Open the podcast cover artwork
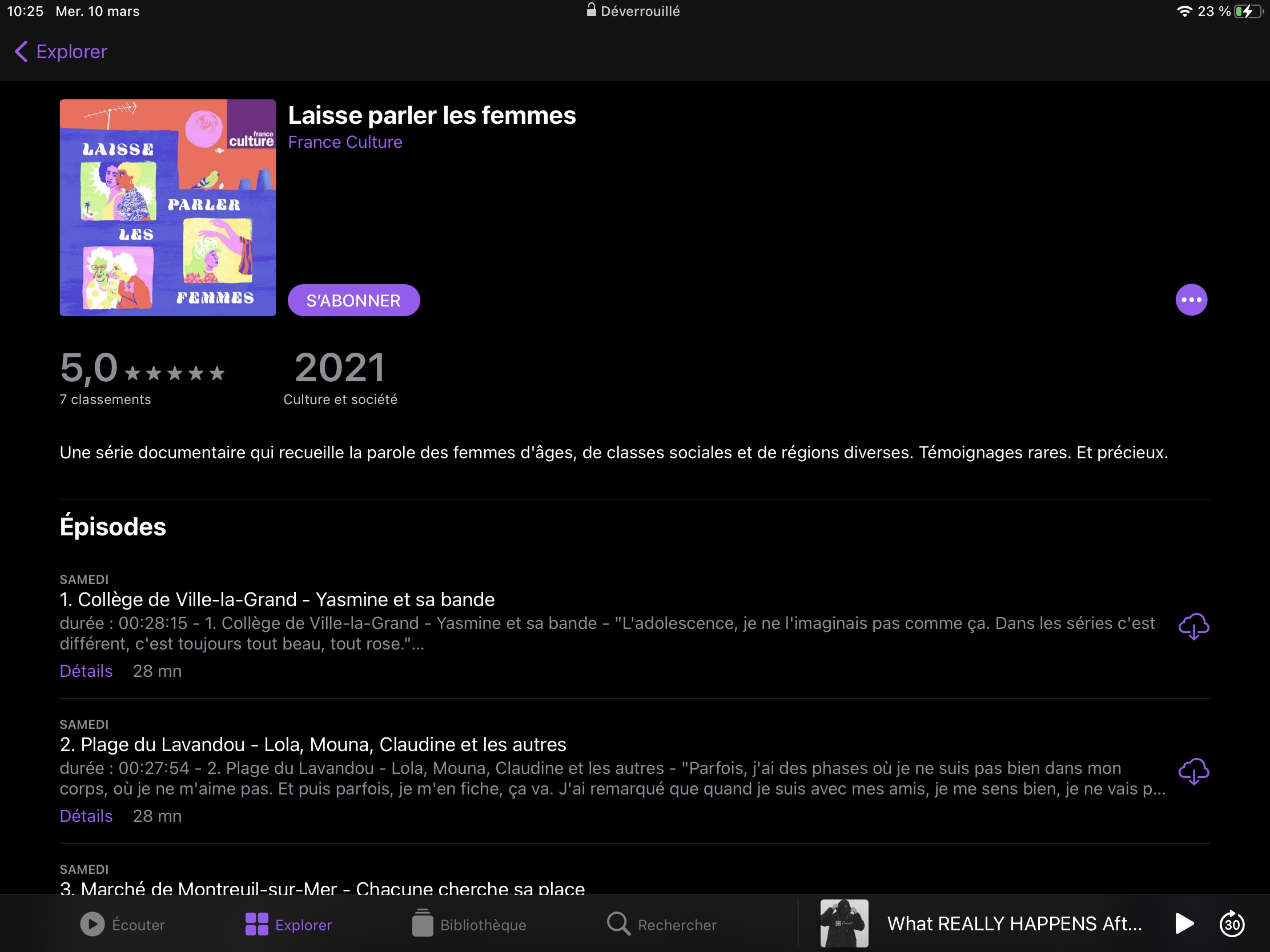This screenshot has height=952, width=1270. pyautogui.click(x=168, y=208)
